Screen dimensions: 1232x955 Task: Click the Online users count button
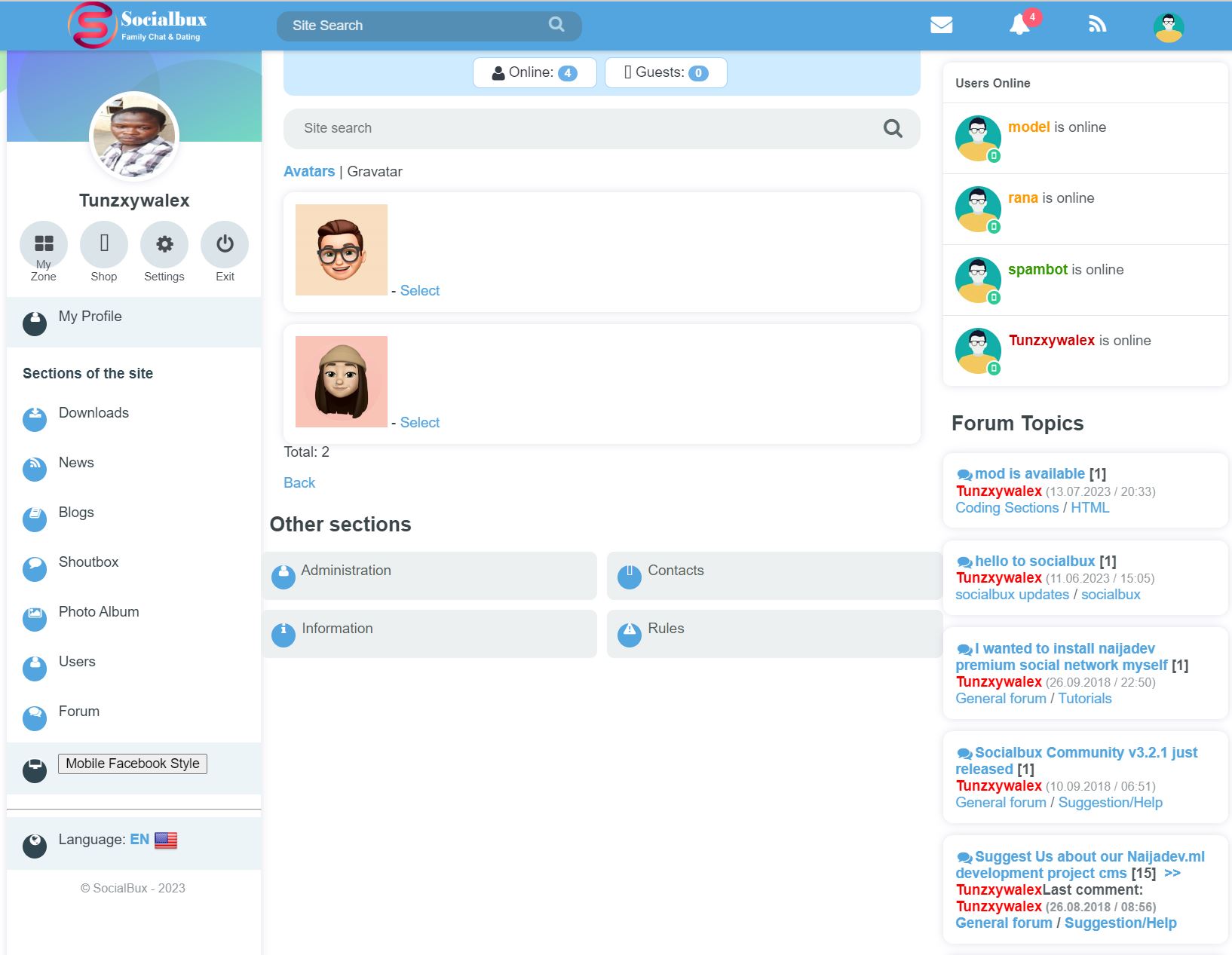tap(535, 72)
